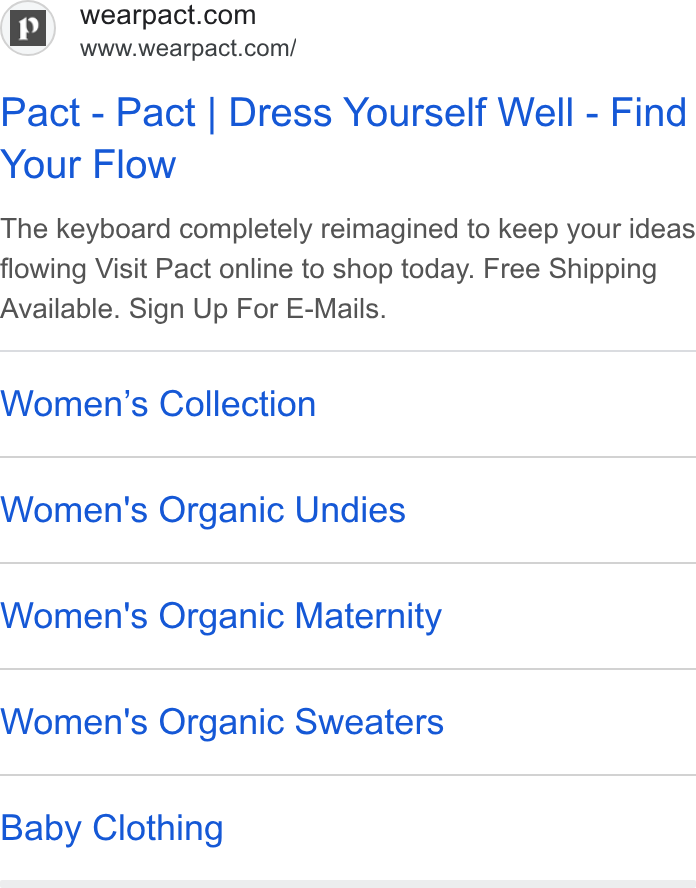Click the word "Collection" in first sitelink
This screenshot has height=888, width=696.
click(x=237, y=404)
